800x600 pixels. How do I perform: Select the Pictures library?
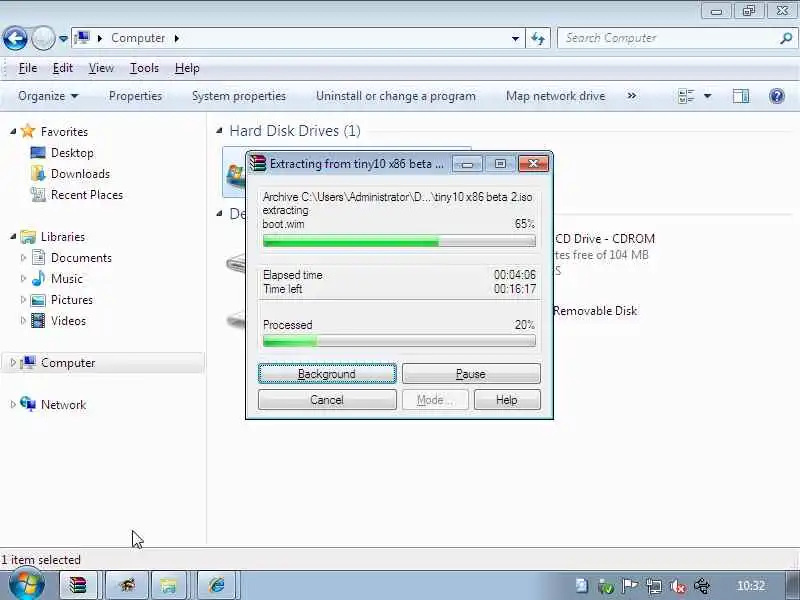[71, 299]
